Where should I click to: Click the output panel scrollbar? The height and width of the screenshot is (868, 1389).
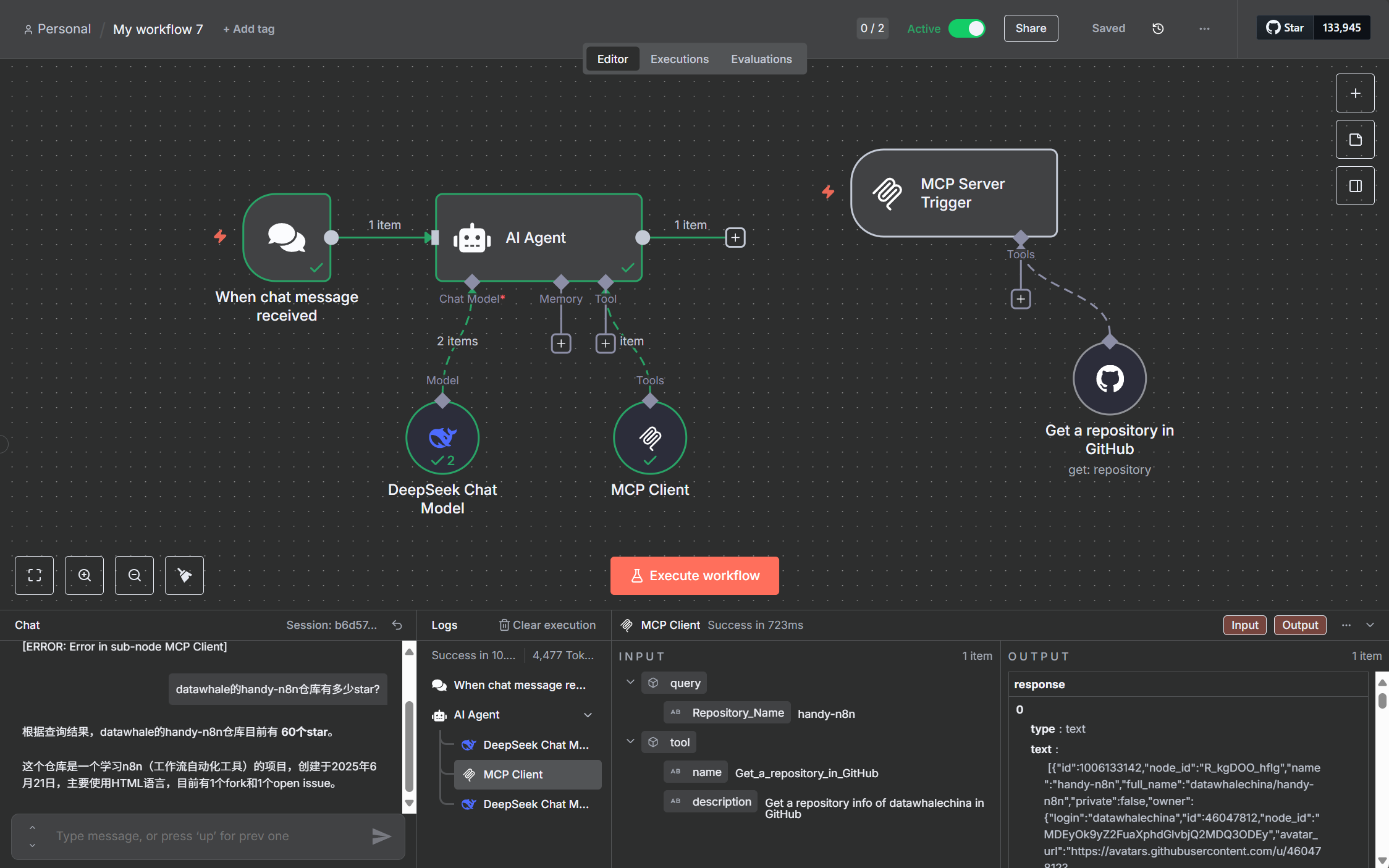click(1382, 701)
